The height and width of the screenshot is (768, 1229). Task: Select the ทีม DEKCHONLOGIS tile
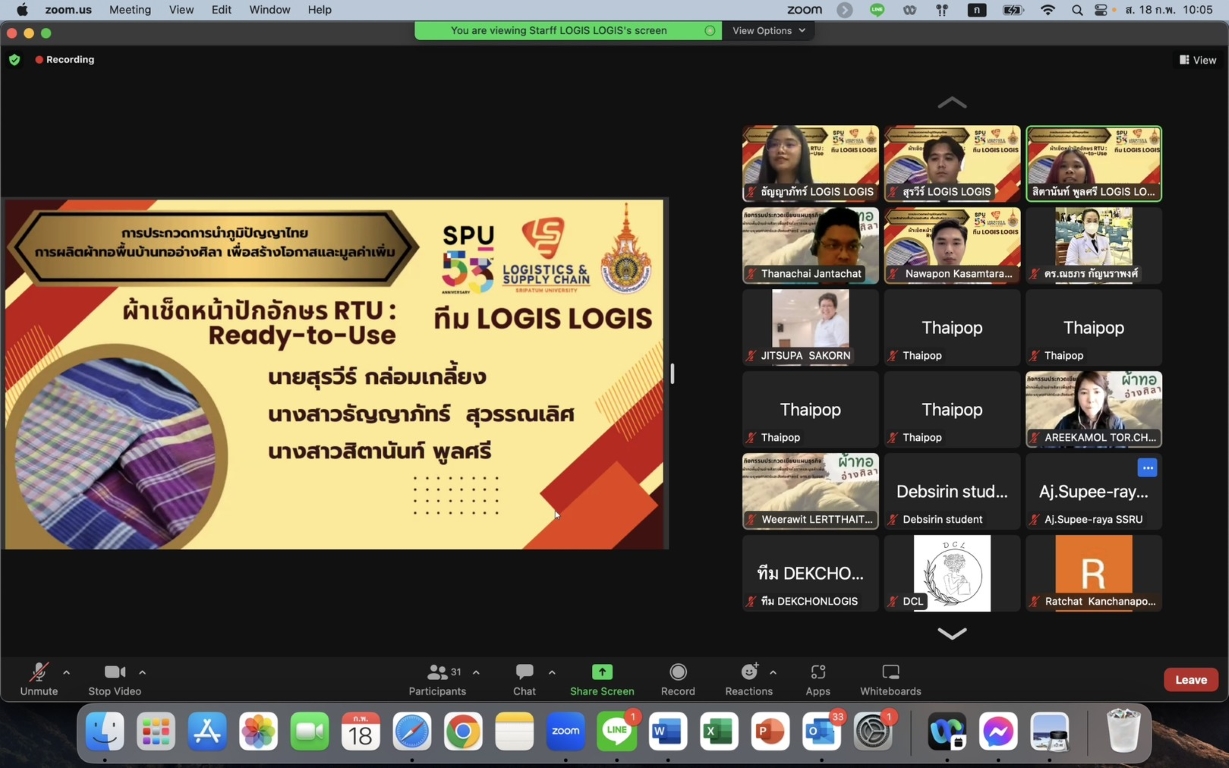click(x=810, y=574)
